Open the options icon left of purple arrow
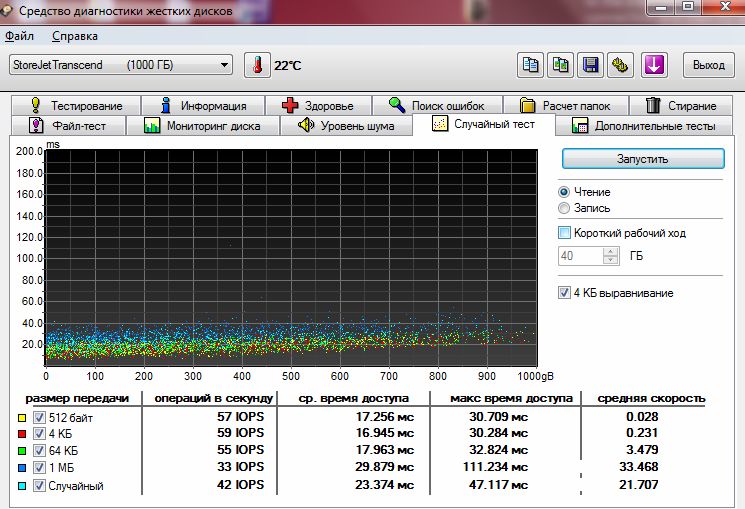 click(621, 65)
